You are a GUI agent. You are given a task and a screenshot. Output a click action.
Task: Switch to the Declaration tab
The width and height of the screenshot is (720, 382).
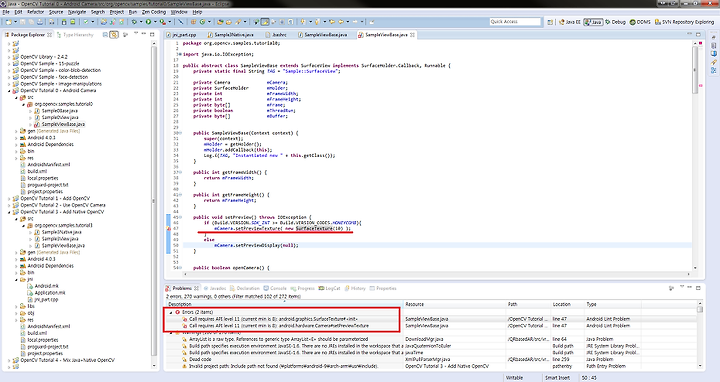(245, 288)
